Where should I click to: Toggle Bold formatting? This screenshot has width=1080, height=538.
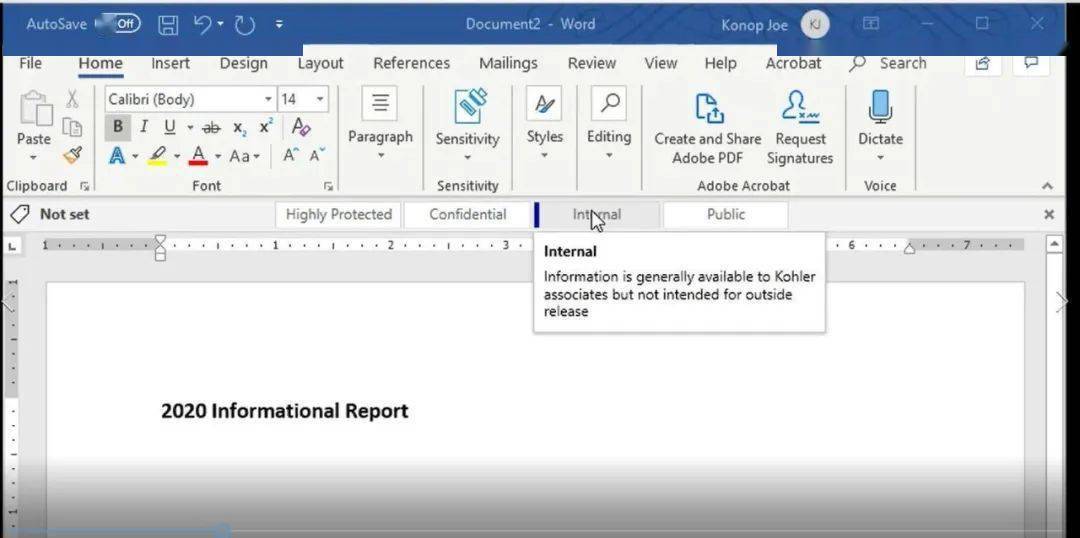click(x=118, y=127)
